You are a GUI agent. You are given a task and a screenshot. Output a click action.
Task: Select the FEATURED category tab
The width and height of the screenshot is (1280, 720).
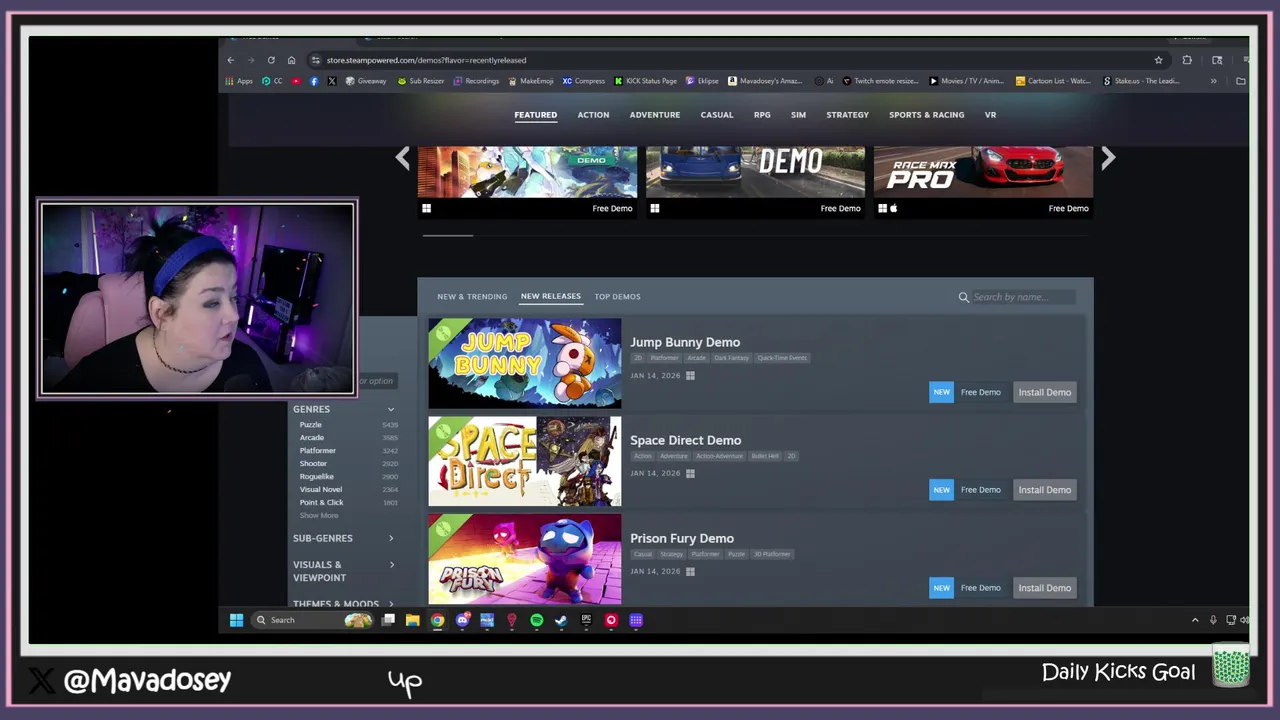click(536, 115)
